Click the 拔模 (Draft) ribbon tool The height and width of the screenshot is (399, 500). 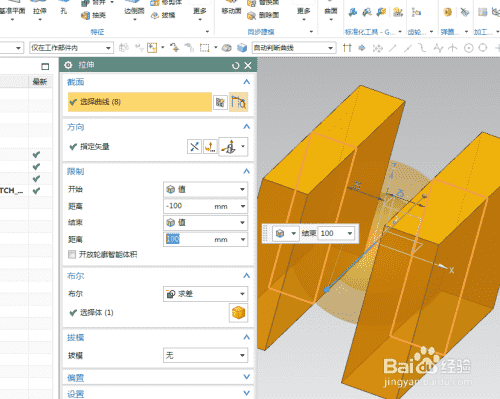[163, 15]
